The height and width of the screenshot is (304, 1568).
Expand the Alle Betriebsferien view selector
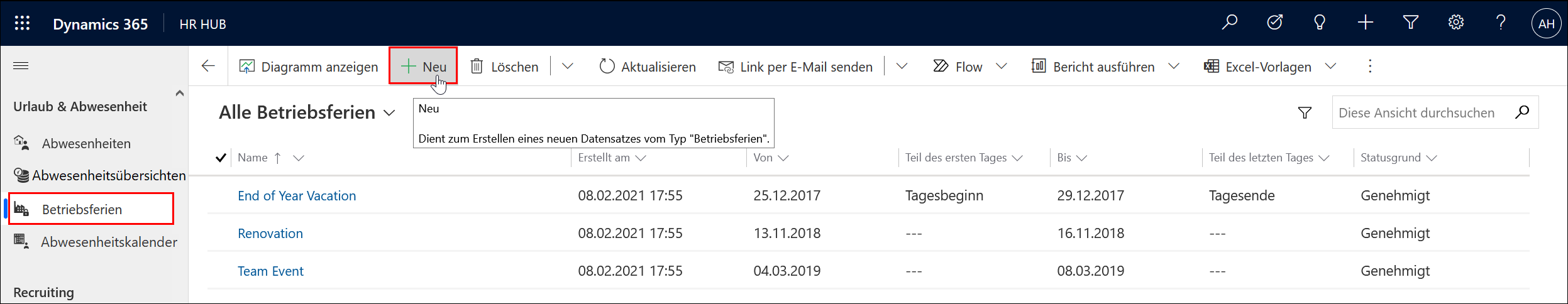click(x=307, y=112)
